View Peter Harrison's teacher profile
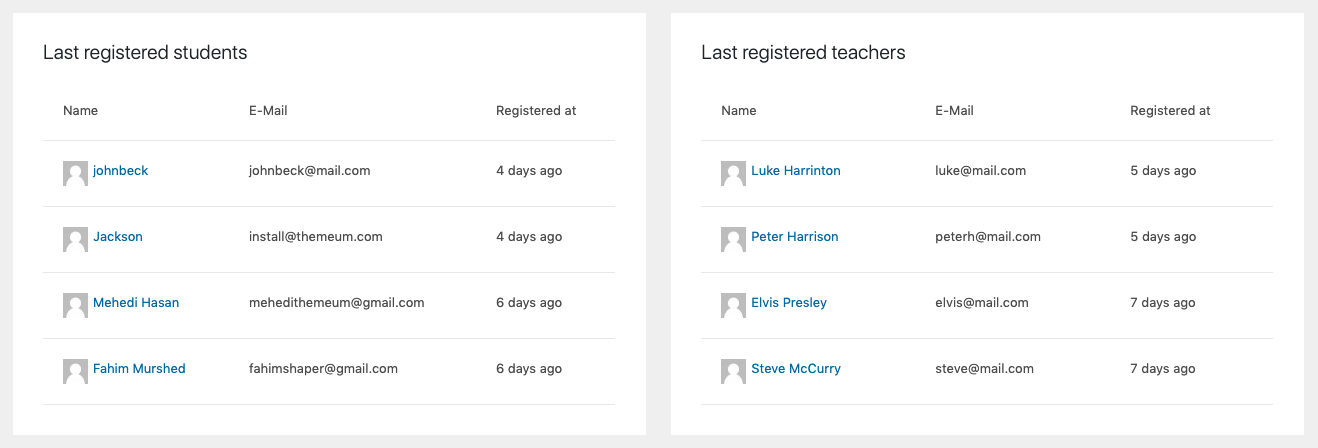The height and width of the screenshot is (448, 1318). 795,237
